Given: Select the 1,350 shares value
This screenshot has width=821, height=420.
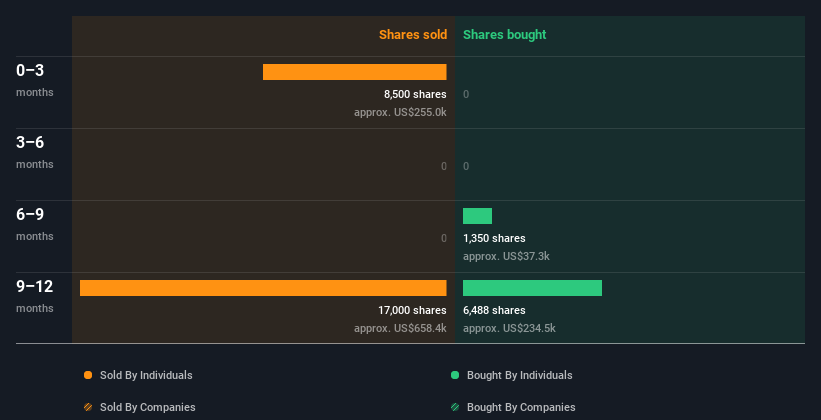Looking at the screenshot, I should tap(494, 238).
